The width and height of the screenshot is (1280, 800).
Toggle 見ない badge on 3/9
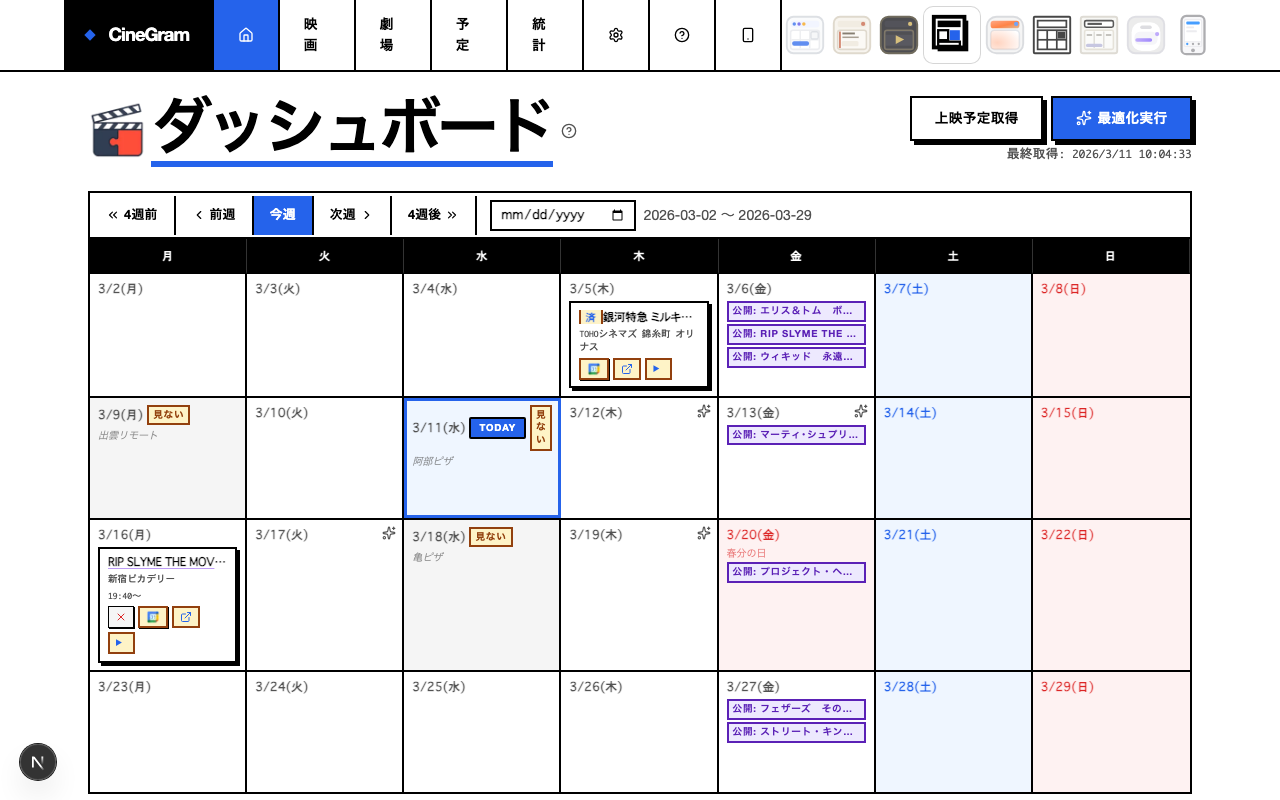tap(168, 414)
